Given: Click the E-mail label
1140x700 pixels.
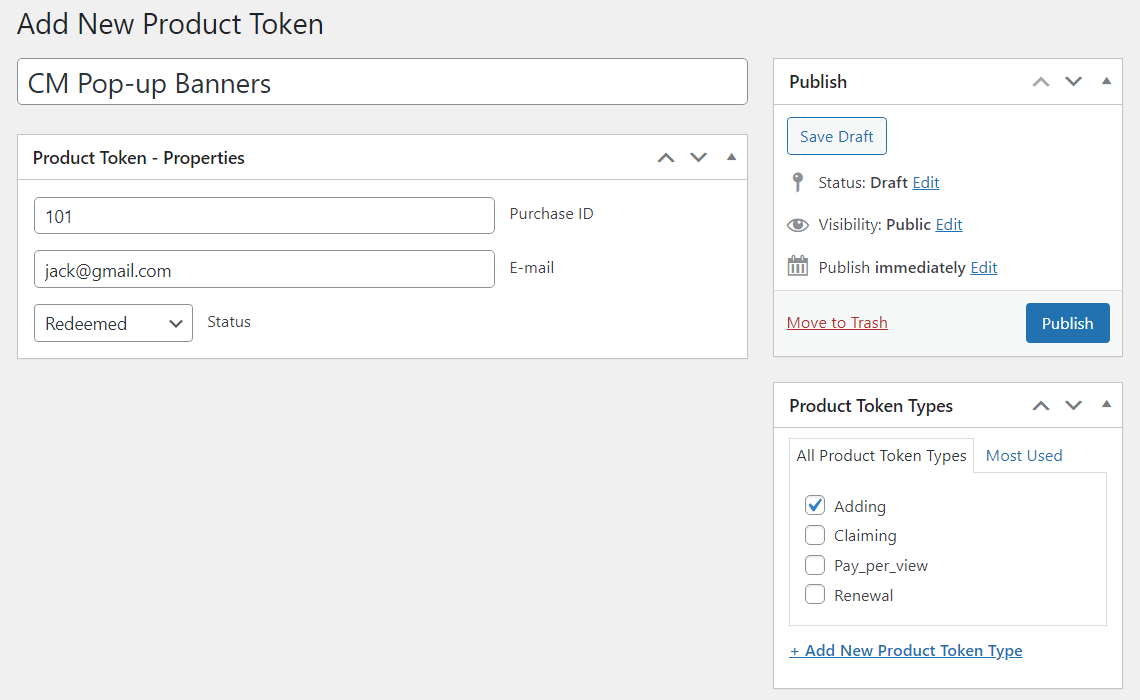Looking at the screenshot, I should coord(531,267).
